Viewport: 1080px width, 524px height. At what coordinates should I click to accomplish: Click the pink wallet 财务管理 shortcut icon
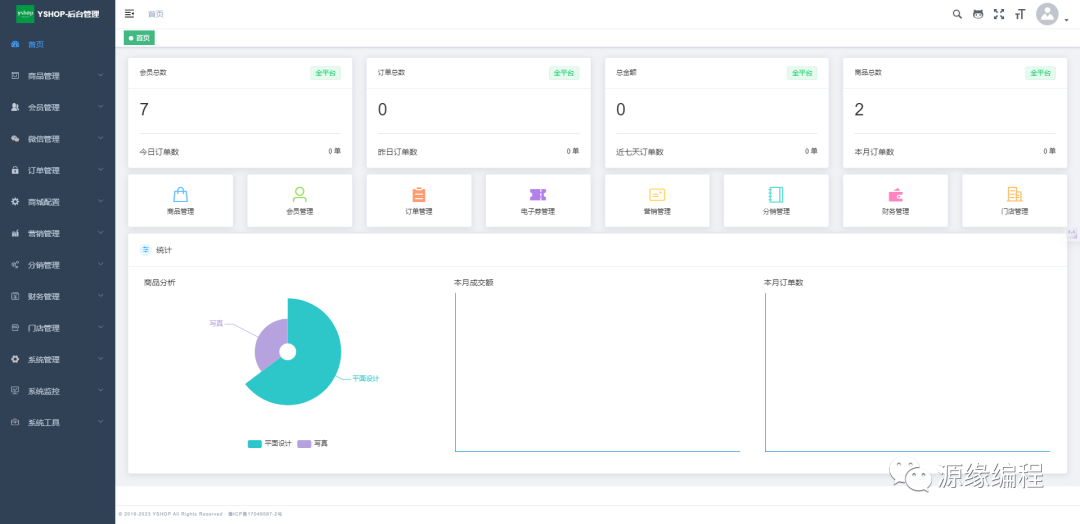895,195
